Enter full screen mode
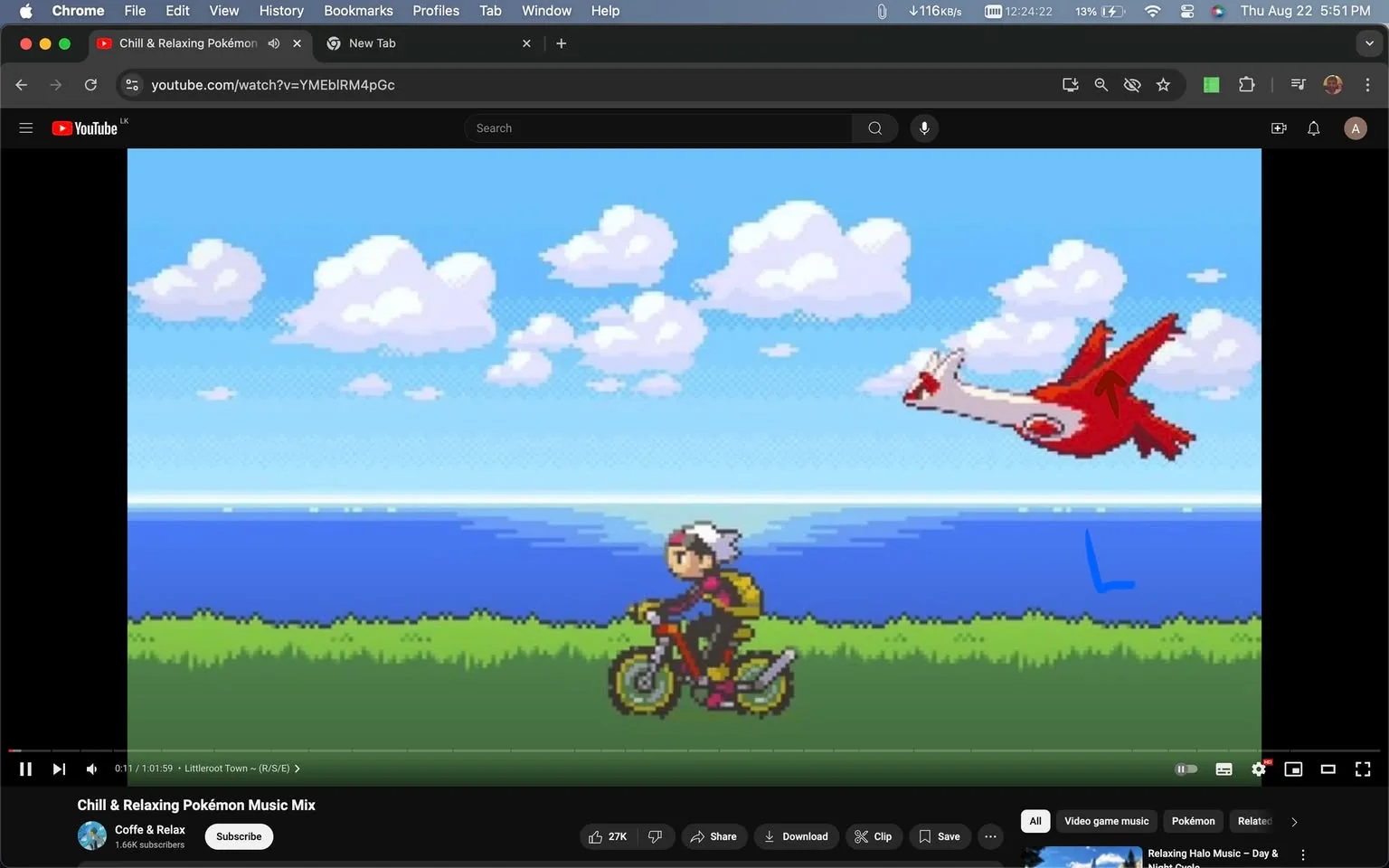Image resolution: width=1389 pixels, height=868 pixels. coord(1363,769)
